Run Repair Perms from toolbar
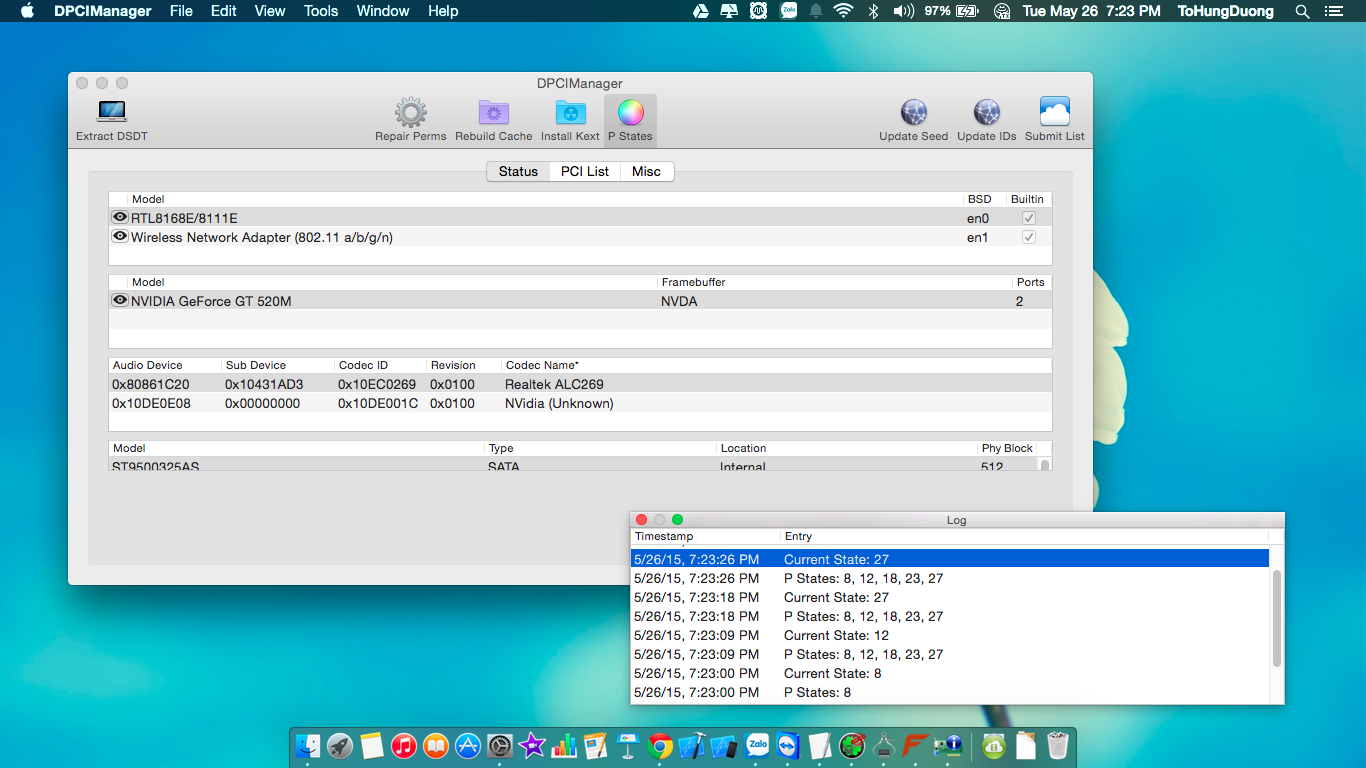The height and width of the screenshot is (768, 1366). pos(410,112)
